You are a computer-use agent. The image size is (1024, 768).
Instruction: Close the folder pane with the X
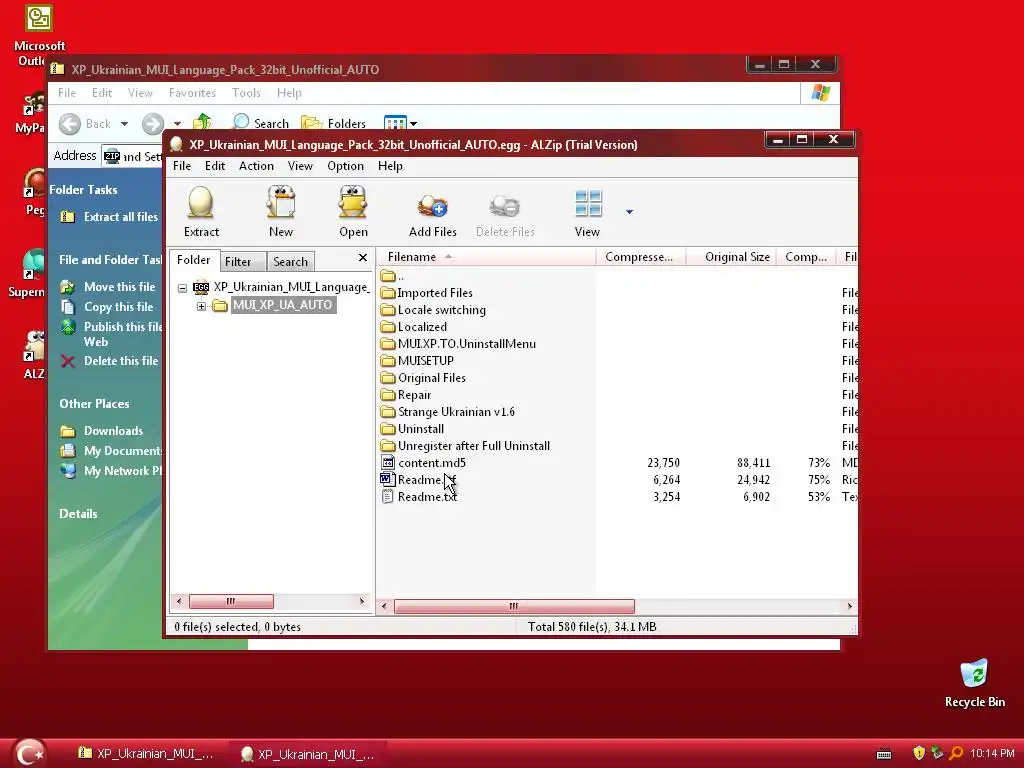(362, 258)
